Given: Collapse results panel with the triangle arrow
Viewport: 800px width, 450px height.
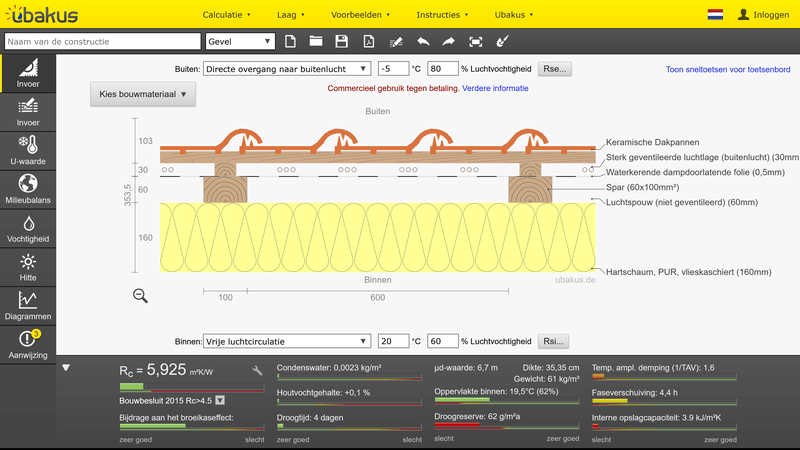Looking at the screenshot, I should 66,367.
